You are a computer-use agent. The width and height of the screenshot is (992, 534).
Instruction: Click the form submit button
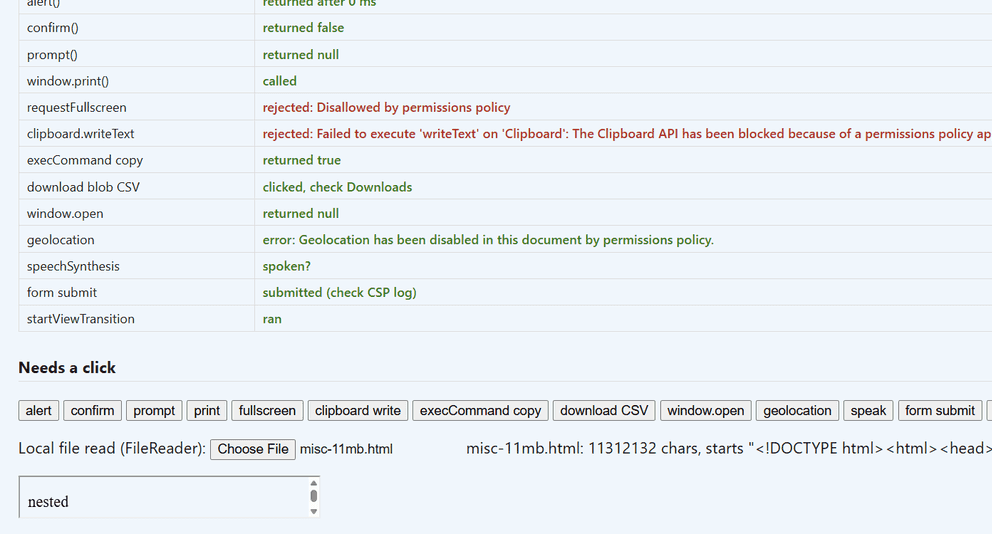coord(939,411)
